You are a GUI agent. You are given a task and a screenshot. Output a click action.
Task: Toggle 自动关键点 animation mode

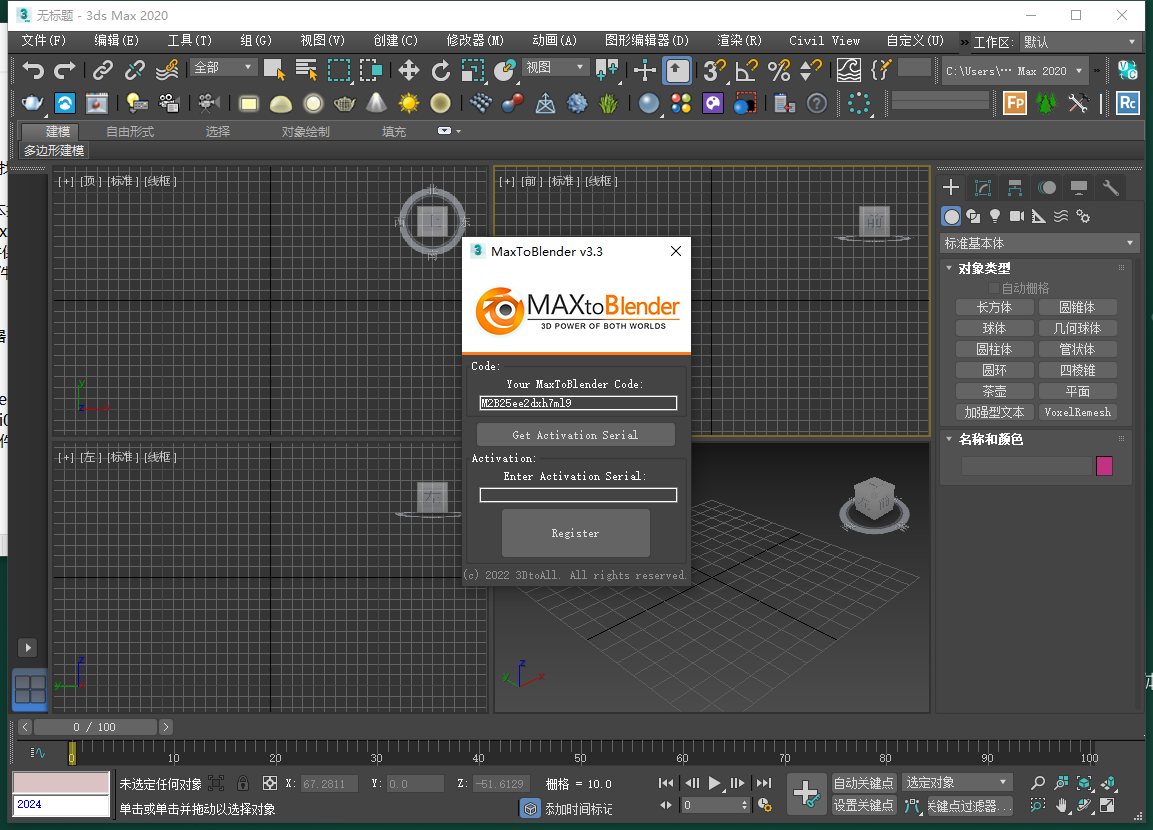tap(864, 783)
